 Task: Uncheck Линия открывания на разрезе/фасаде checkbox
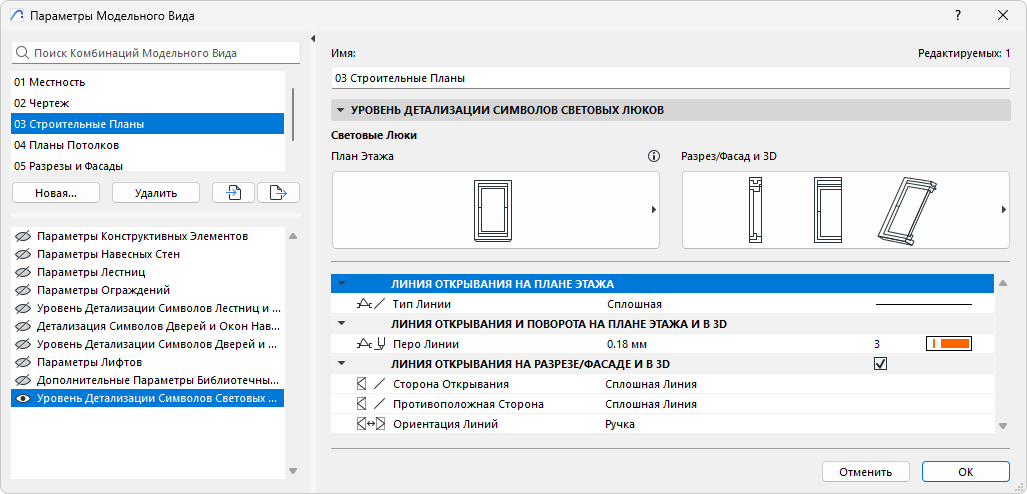coord(881,364)
